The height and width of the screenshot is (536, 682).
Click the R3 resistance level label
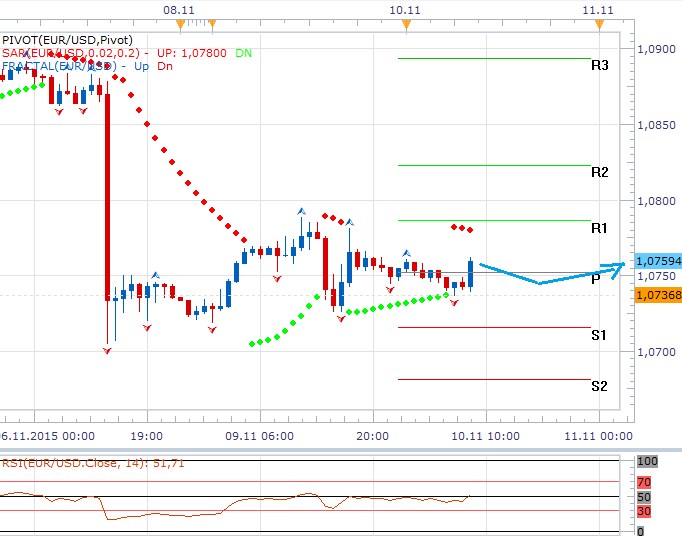(599, 65)
